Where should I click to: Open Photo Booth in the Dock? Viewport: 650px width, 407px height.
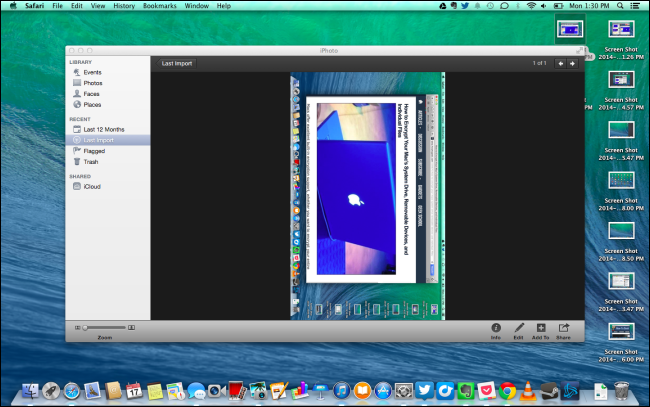tap(238, 391)
